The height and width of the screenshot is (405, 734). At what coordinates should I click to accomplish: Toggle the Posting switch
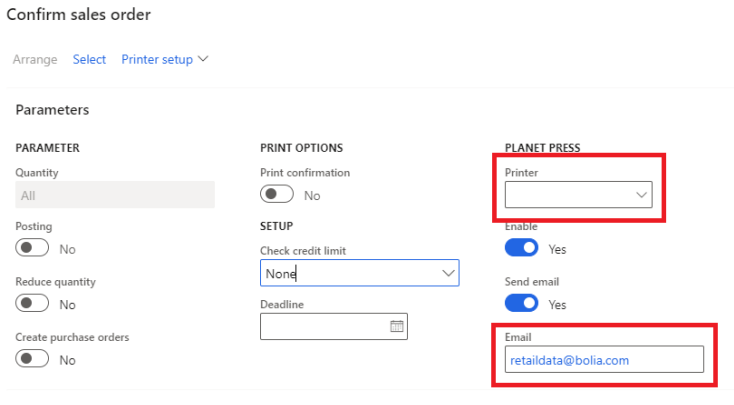pos(33,249)
